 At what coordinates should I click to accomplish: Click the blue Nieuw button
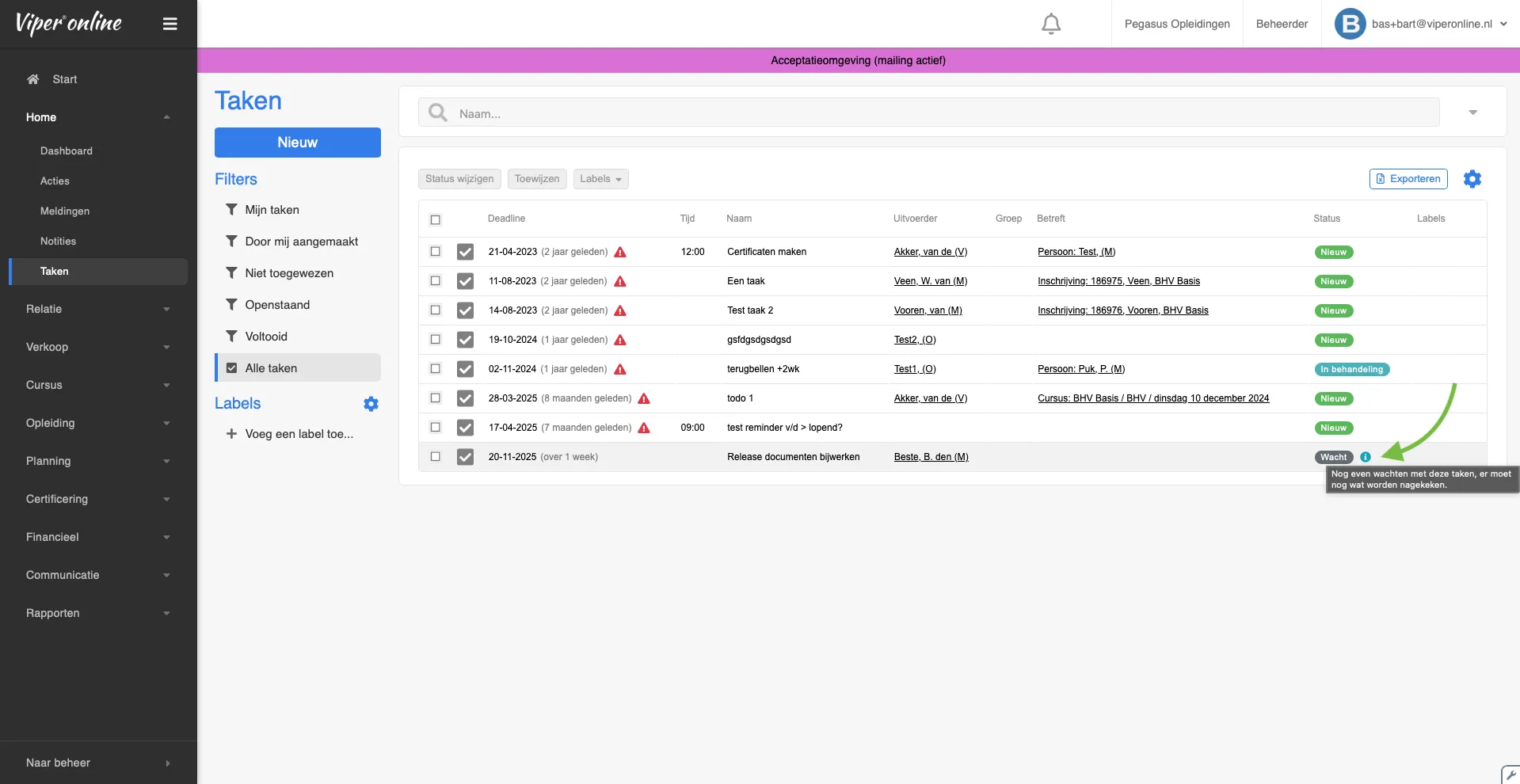tap(297, 143)
